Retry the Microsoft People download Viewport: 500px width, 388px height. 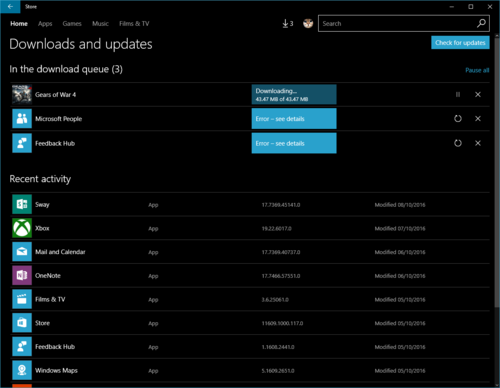[458, 119]
